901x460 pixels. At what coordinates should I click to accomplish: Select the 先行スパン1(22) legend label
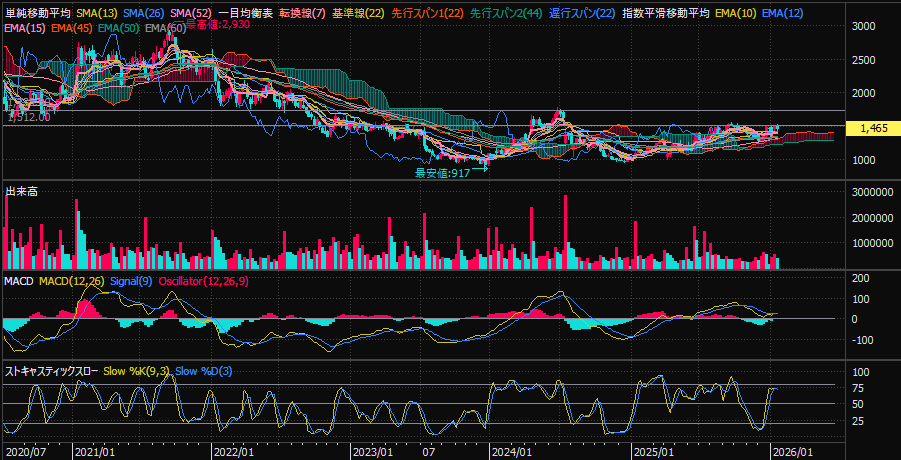coord(427,13)
